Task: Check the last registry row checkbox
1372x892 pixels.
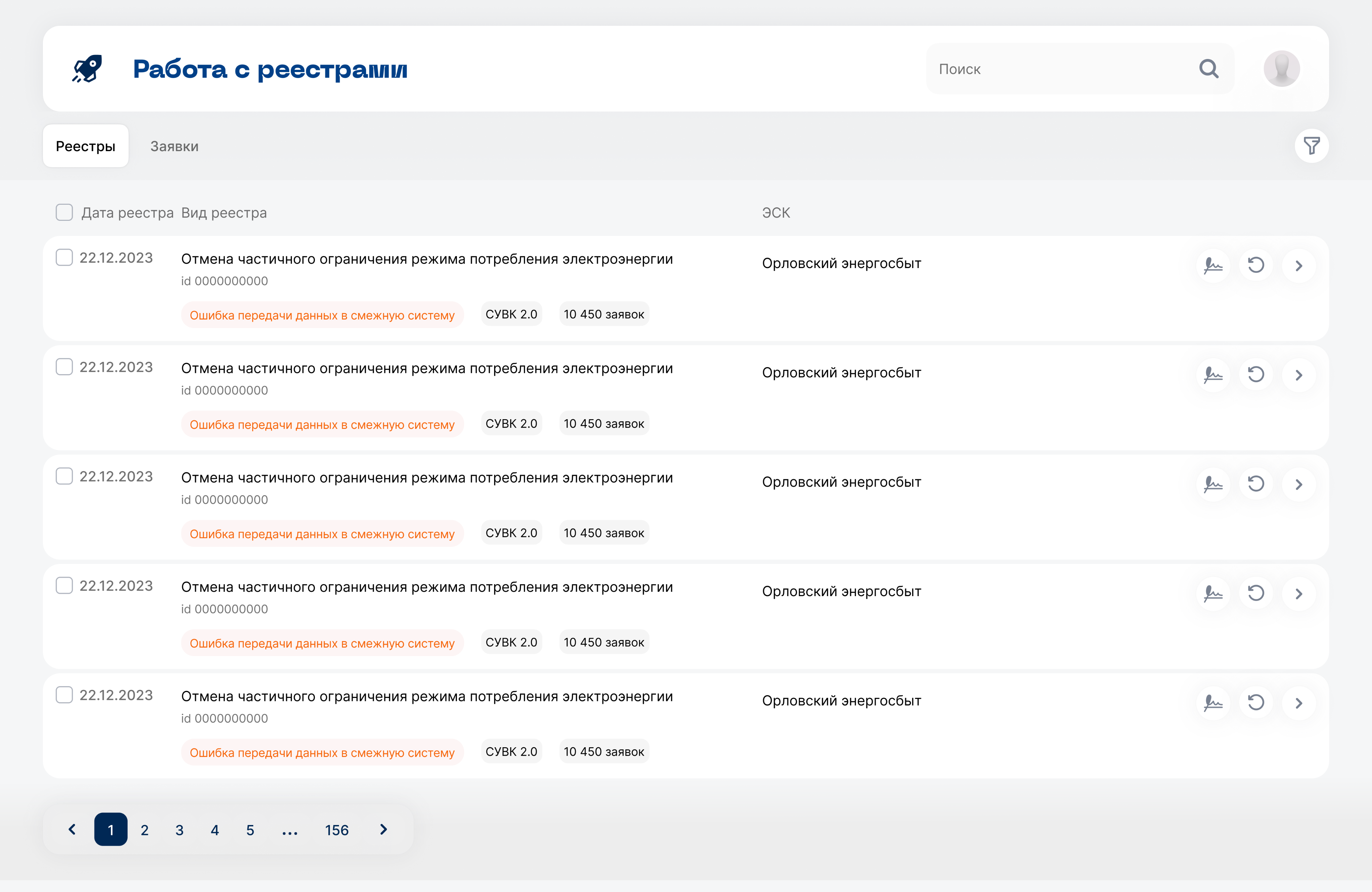Action: click(64, 694)
